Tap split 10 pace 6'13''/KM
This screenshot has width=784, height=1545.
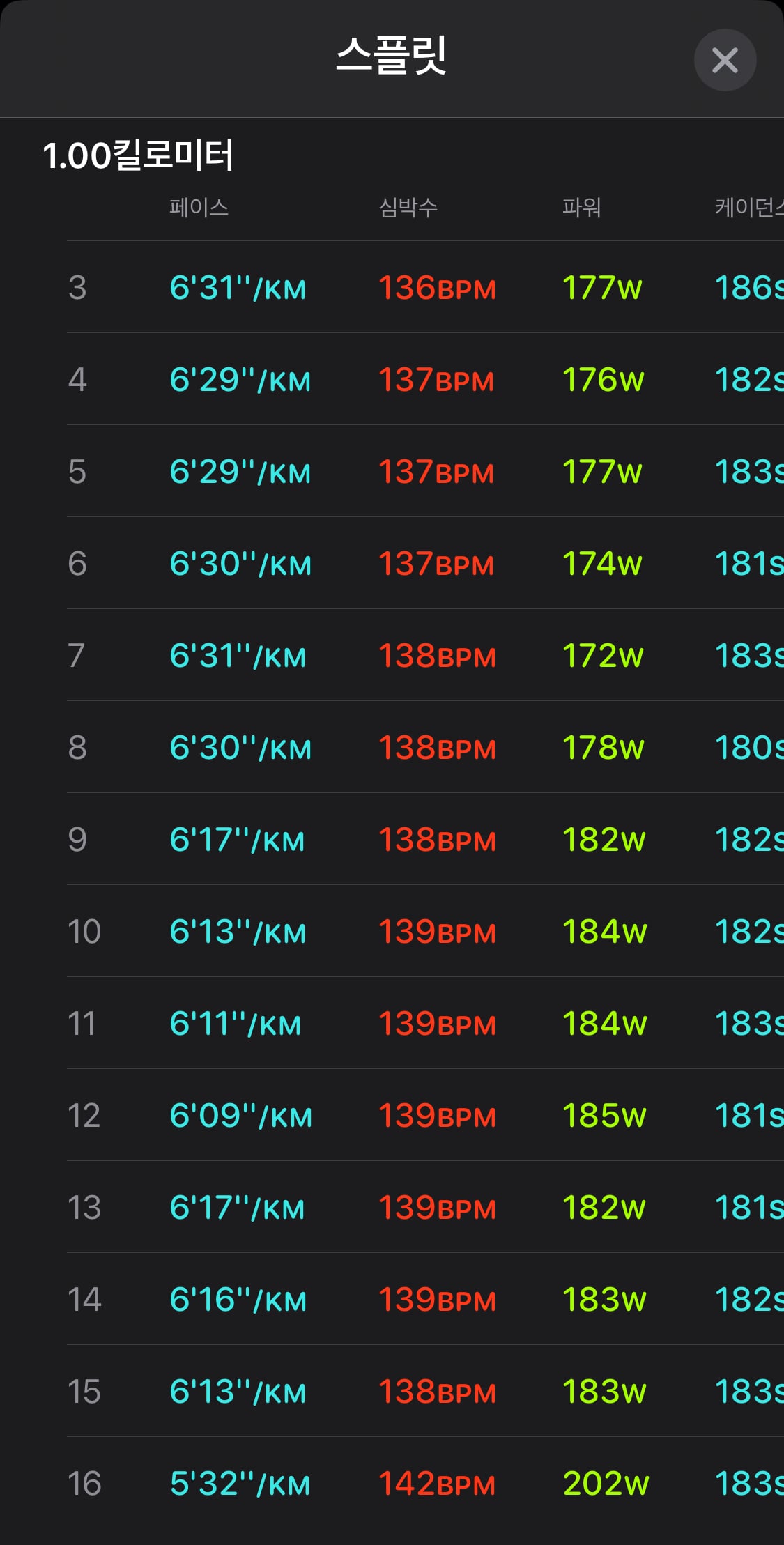(x=238, y=931)
